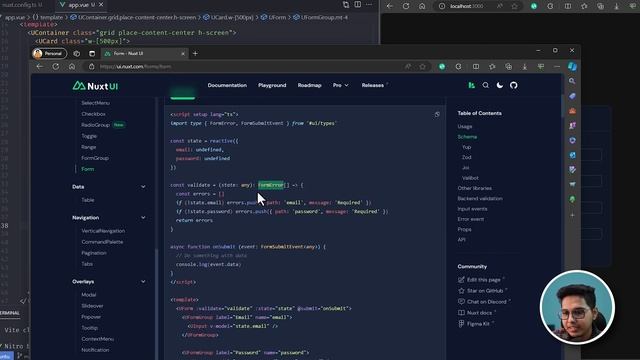Click the lock icon in address bar

91,67
